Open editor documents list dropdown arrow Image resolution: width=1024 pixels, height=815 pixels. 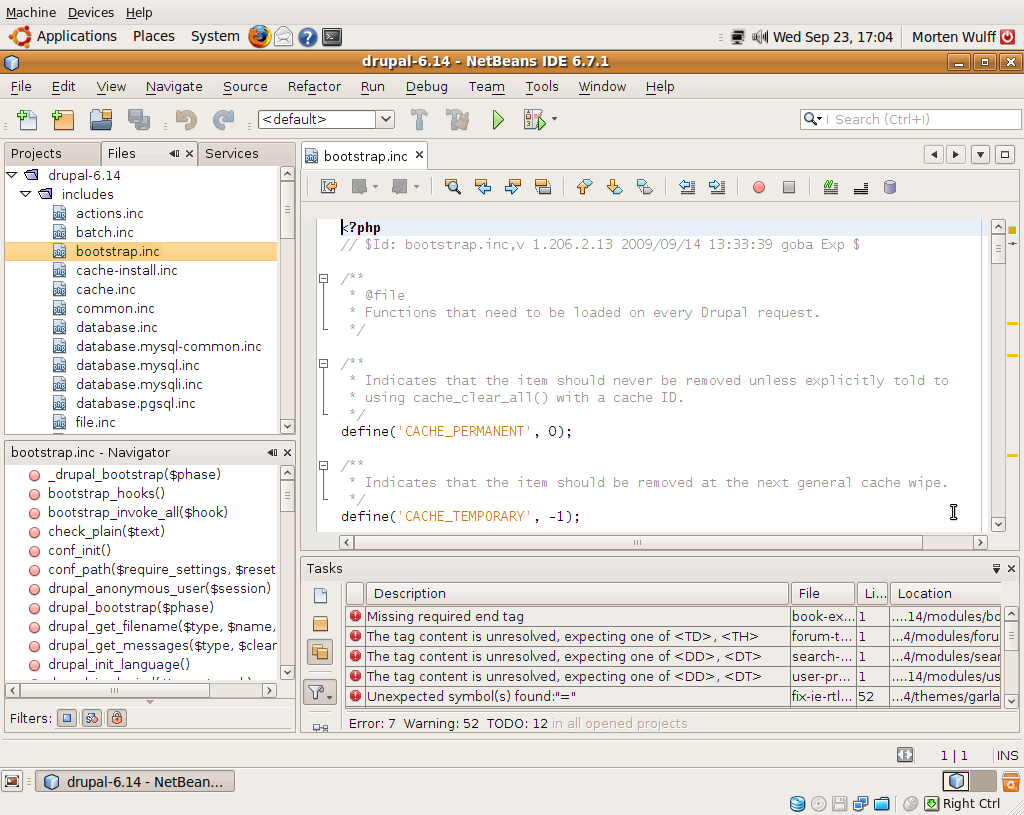(980, 155)
